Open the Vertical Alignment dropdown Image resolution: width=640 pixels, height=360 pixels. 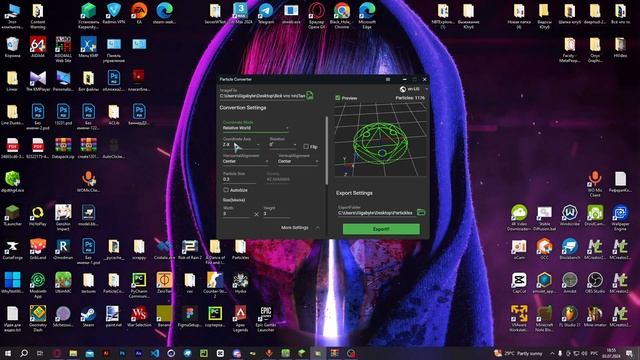298,162
